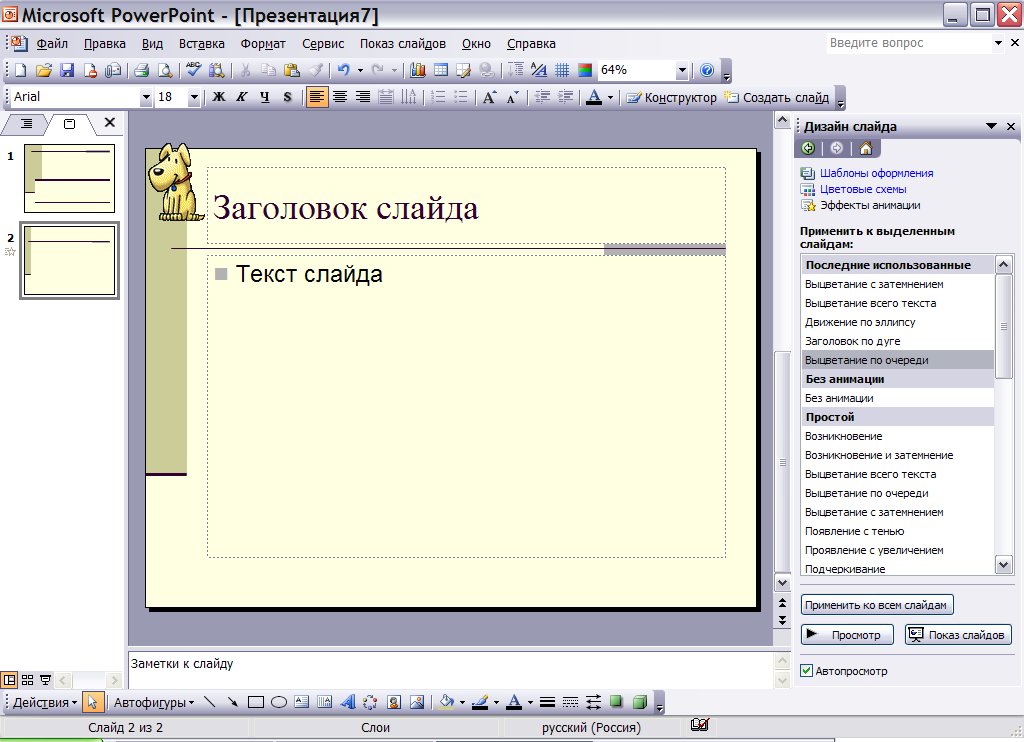Viewport: 1024px width, 742px height.
Task: Click the drawing toolbar font color A
Action: click(515, 702)
